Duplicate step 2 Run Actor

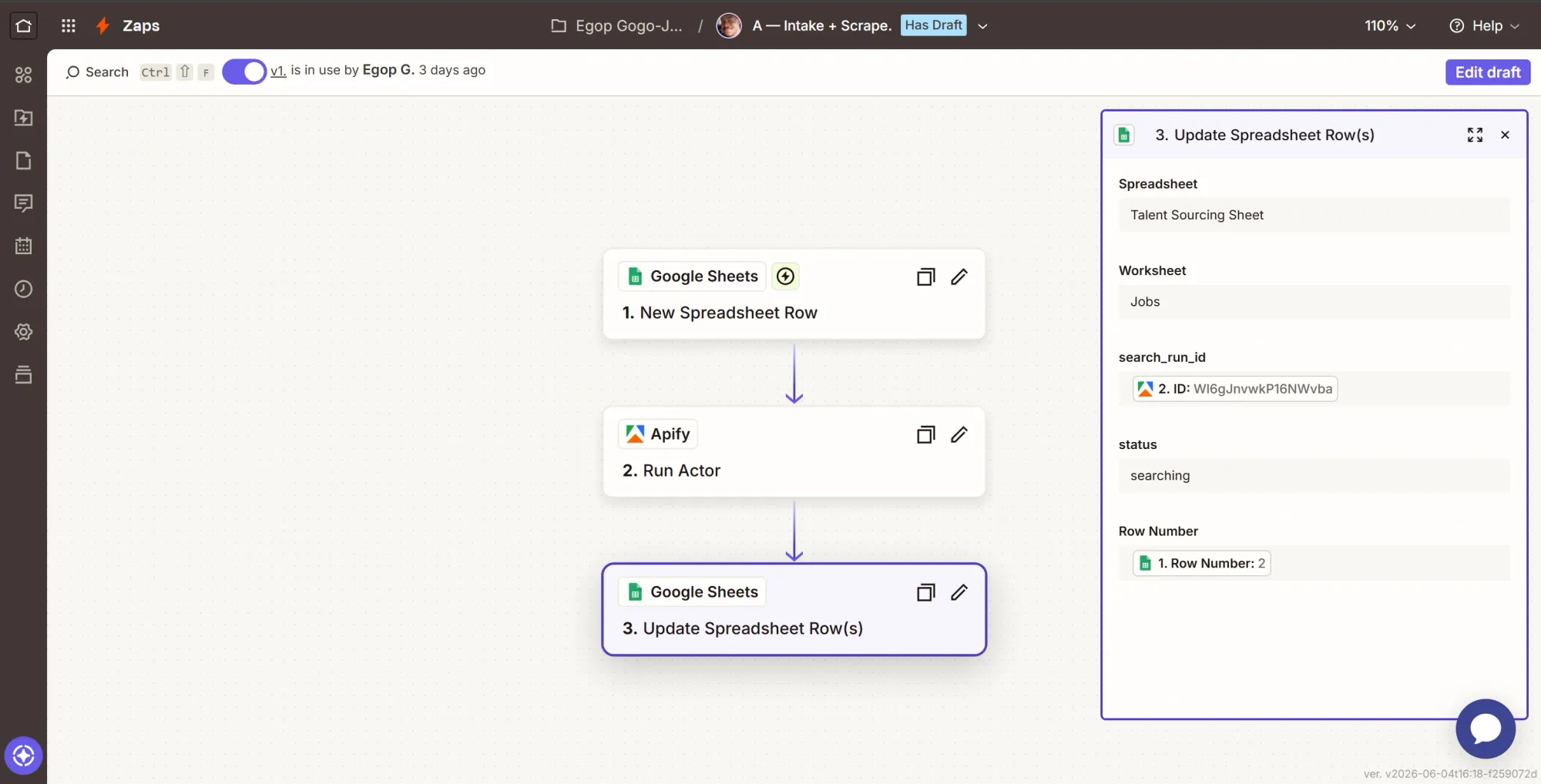click(x=925, y=435)
